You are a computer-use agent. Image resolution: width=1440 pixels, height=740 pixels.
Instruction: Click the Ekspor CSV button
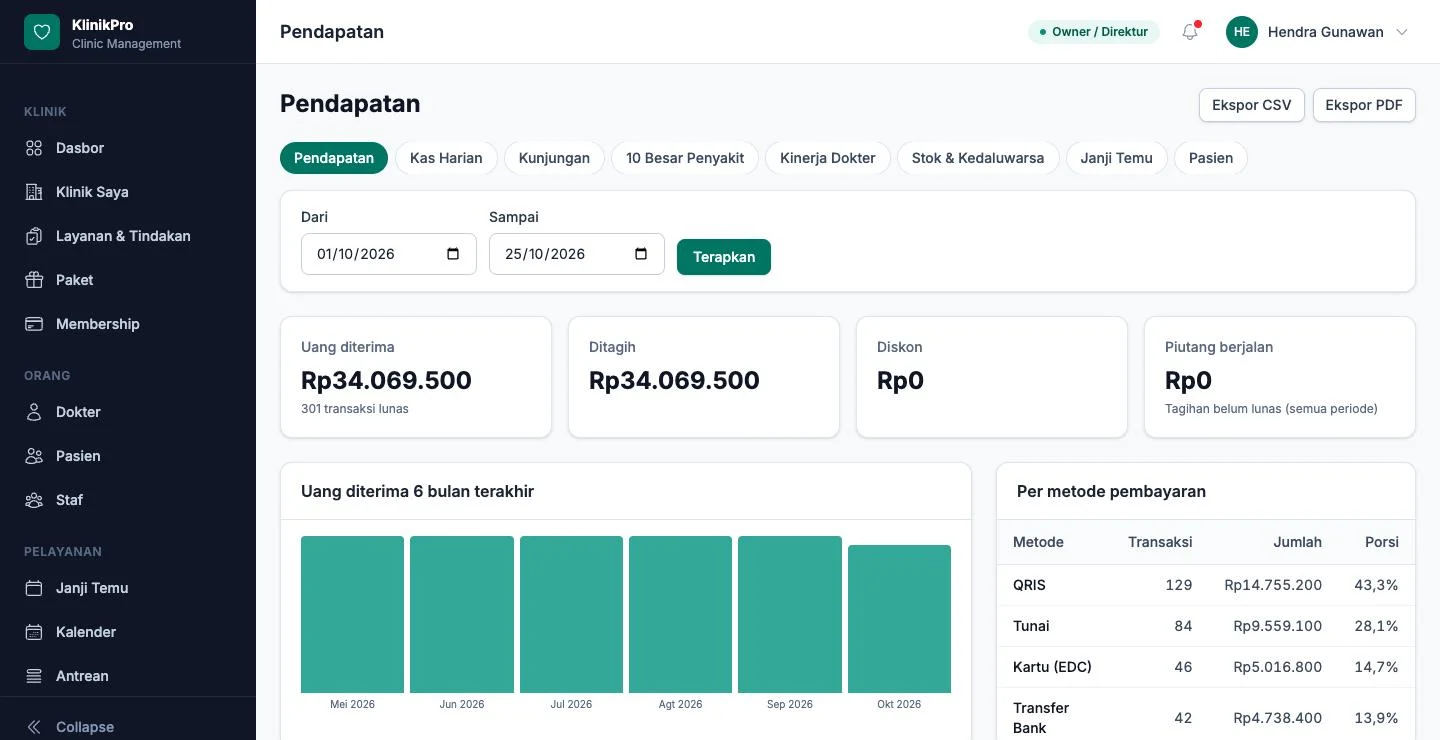coord(1252,105)
